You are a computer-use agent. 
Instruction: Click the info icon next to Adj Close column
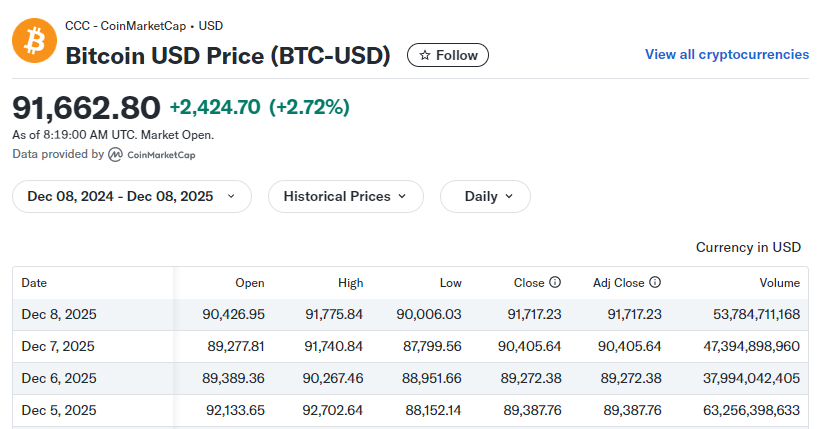pos(655,282)
